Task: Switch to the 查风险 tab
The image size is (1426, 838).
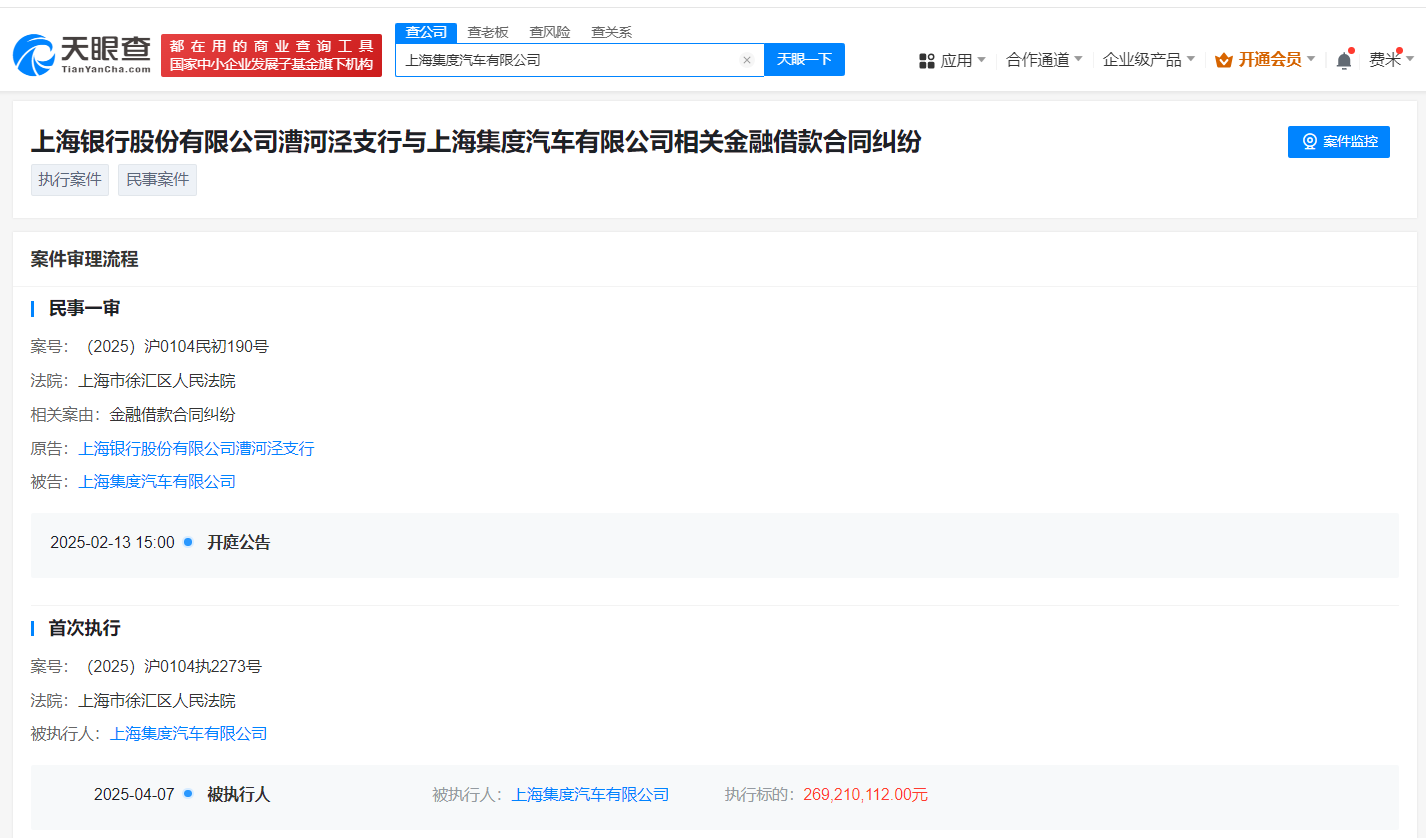Action: (x=550, y=32)
